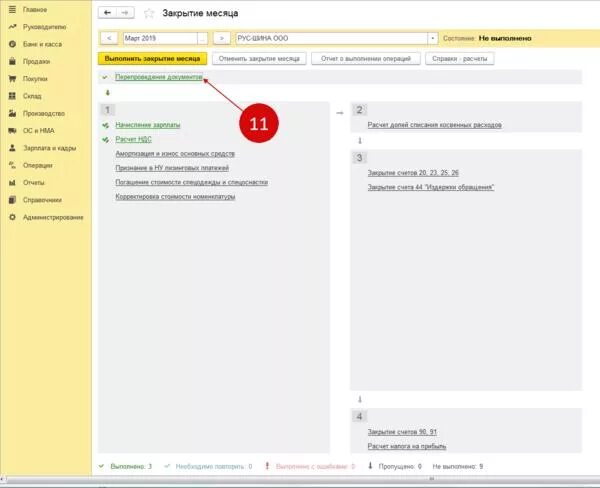
Task: Switch to previous month with < button
Action: [109, 38]
